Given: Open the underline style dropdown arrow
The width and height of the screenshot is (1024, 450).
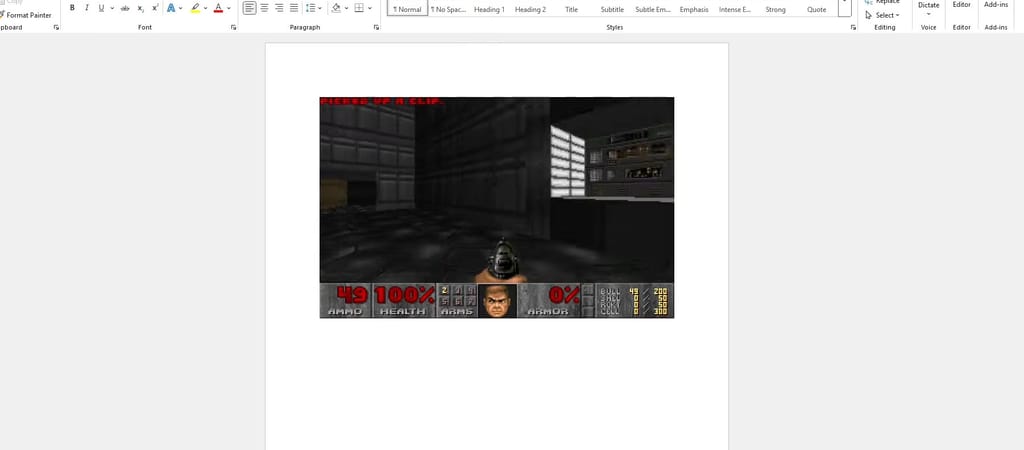Looking at the screenshot, I should point(111,8).
